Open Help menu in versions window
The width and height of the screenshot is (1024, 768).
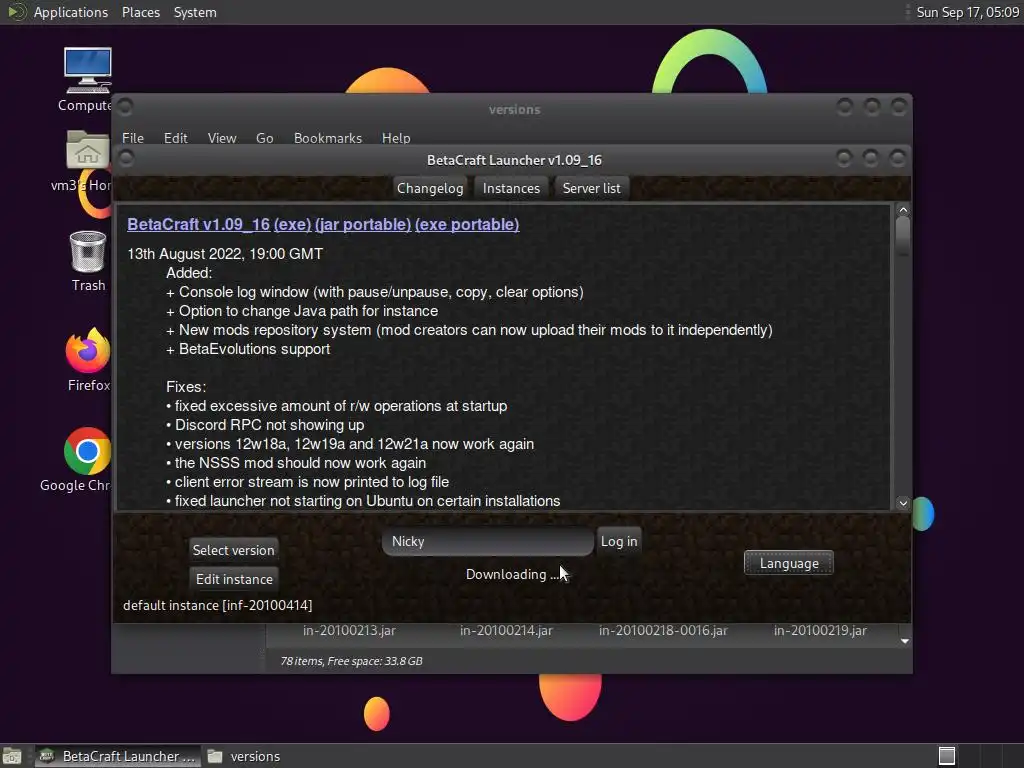pyautogui.click(x=396, y=138)
